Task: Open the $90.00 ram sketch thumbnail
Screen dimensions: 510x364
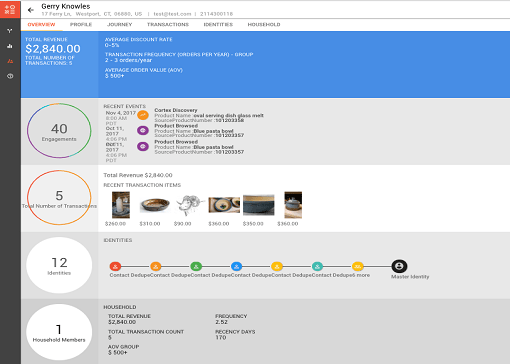Action: 189,205
